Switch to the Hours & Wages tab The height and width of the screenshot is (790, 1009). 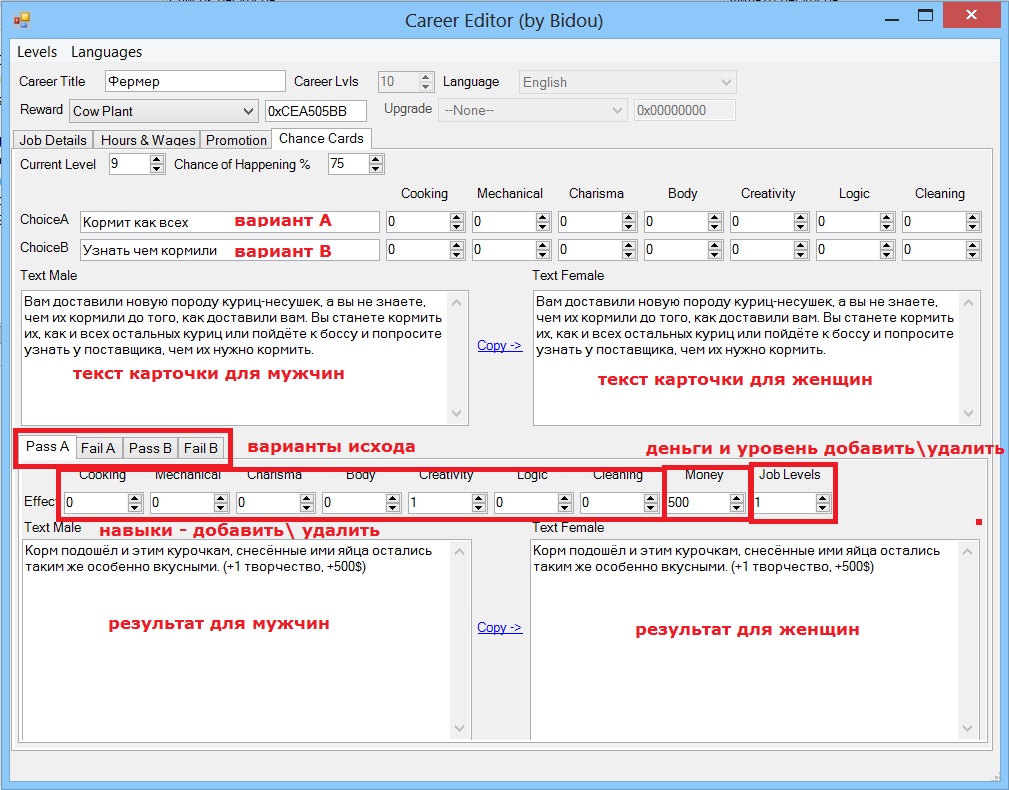point(147,140)
